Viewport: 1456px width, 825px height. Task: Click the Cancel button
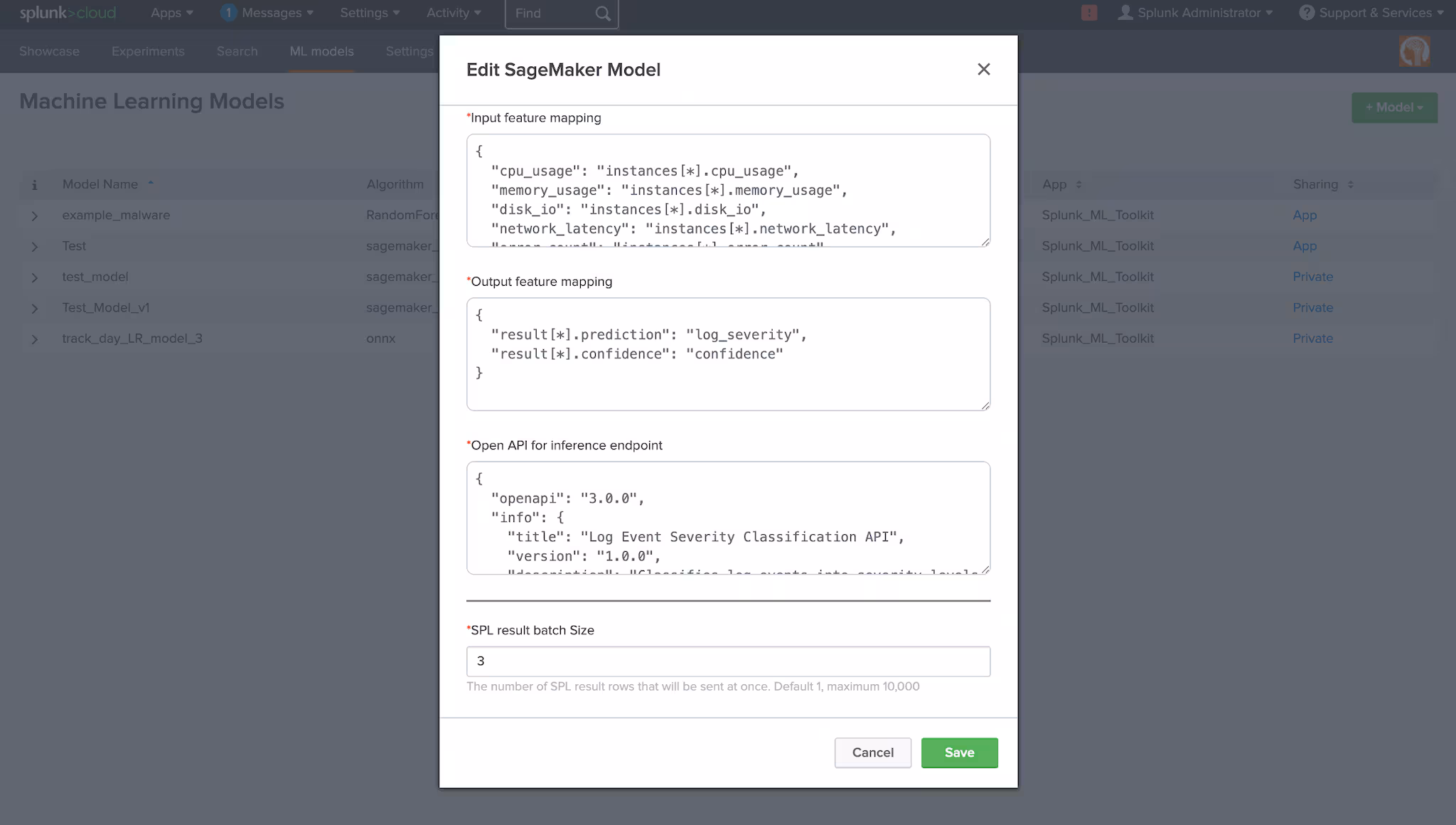(872, 752)
